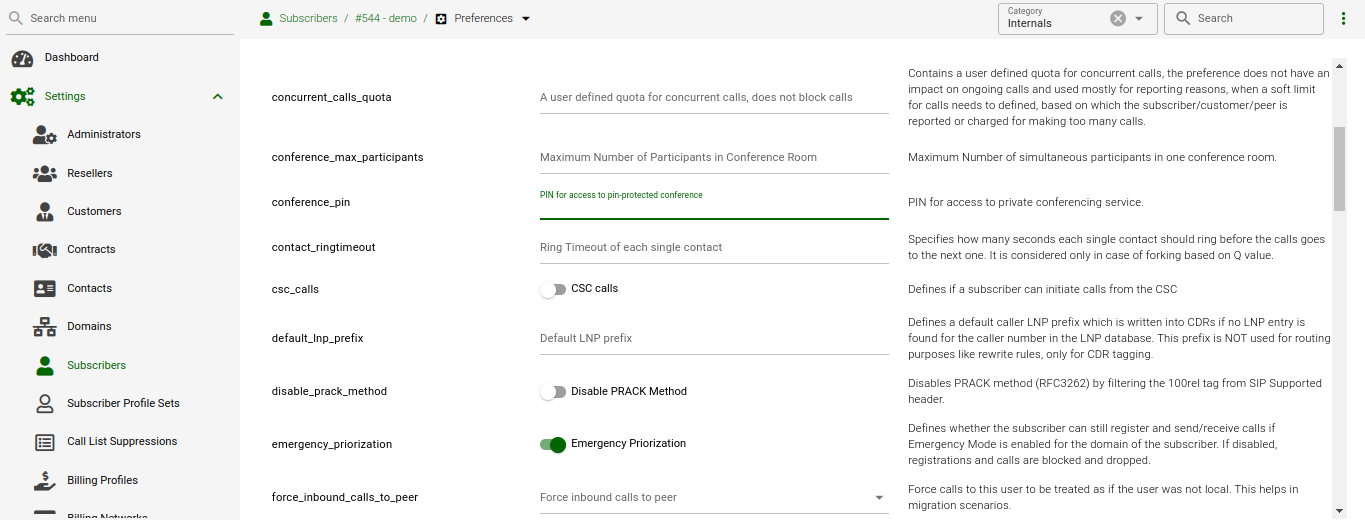Viewport: 1365px width, 520px height.
Task: Clear the Internals category filter
Action: point(1117,19)
